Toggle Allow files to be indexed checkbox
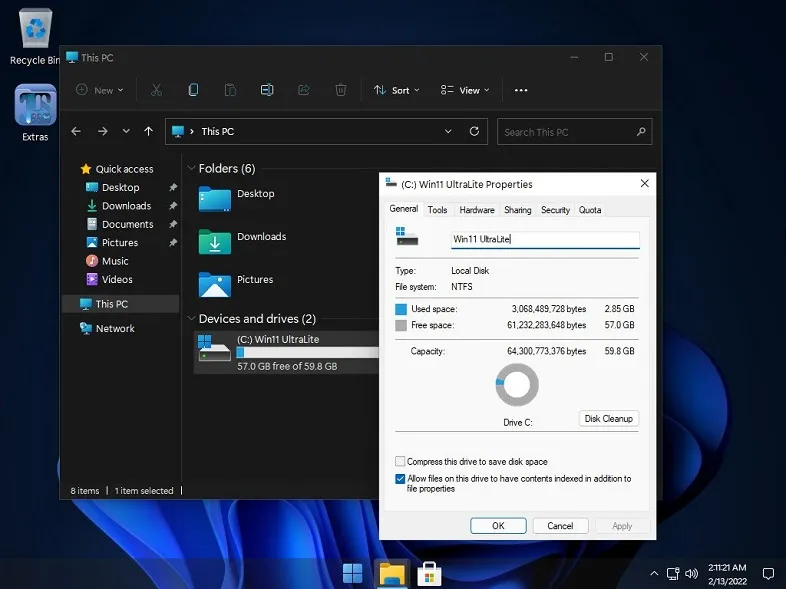 (x=400, y=479)
